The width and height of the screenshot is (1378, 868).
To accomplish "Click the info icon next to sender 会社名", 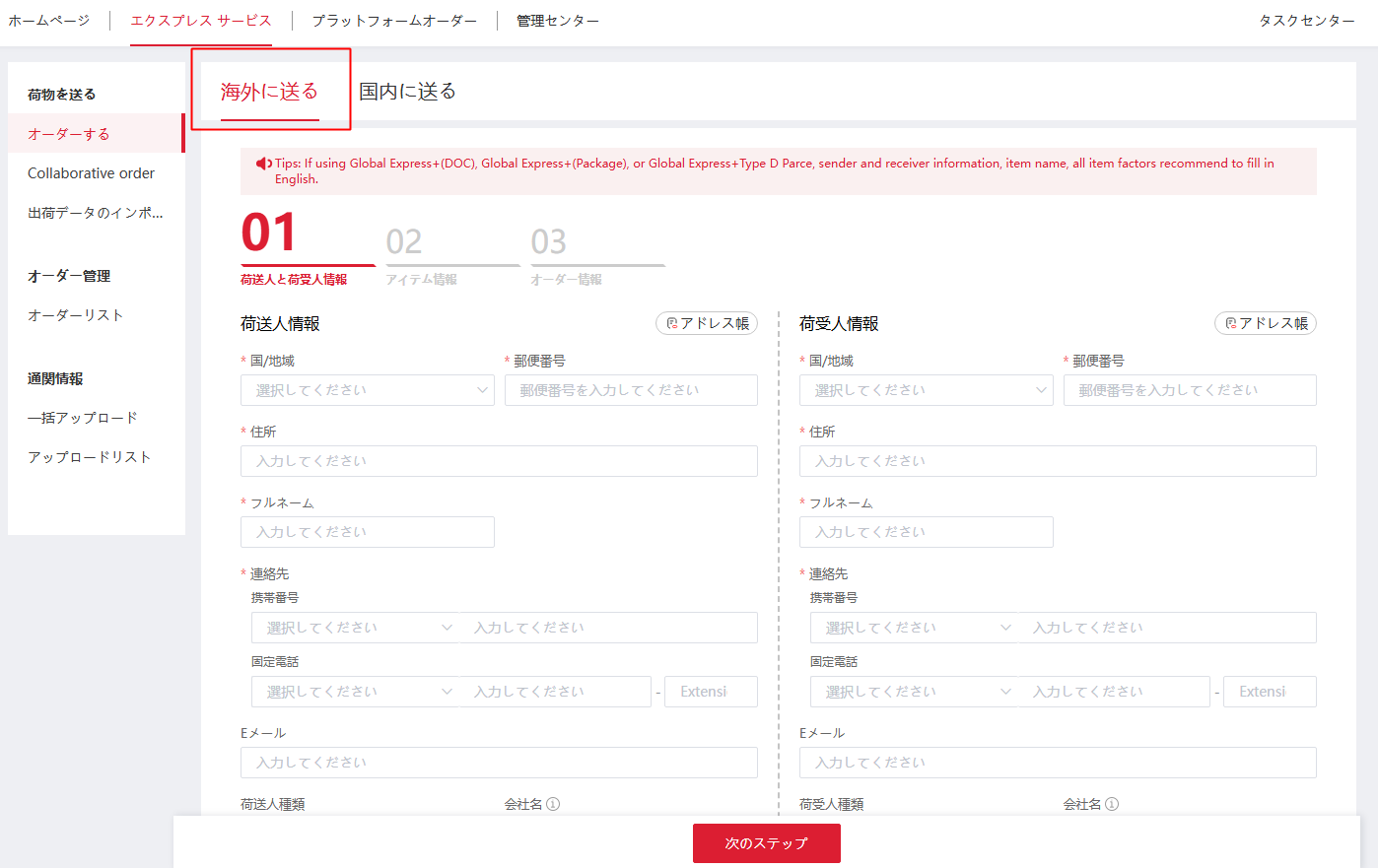I will (x=553, y=803).
